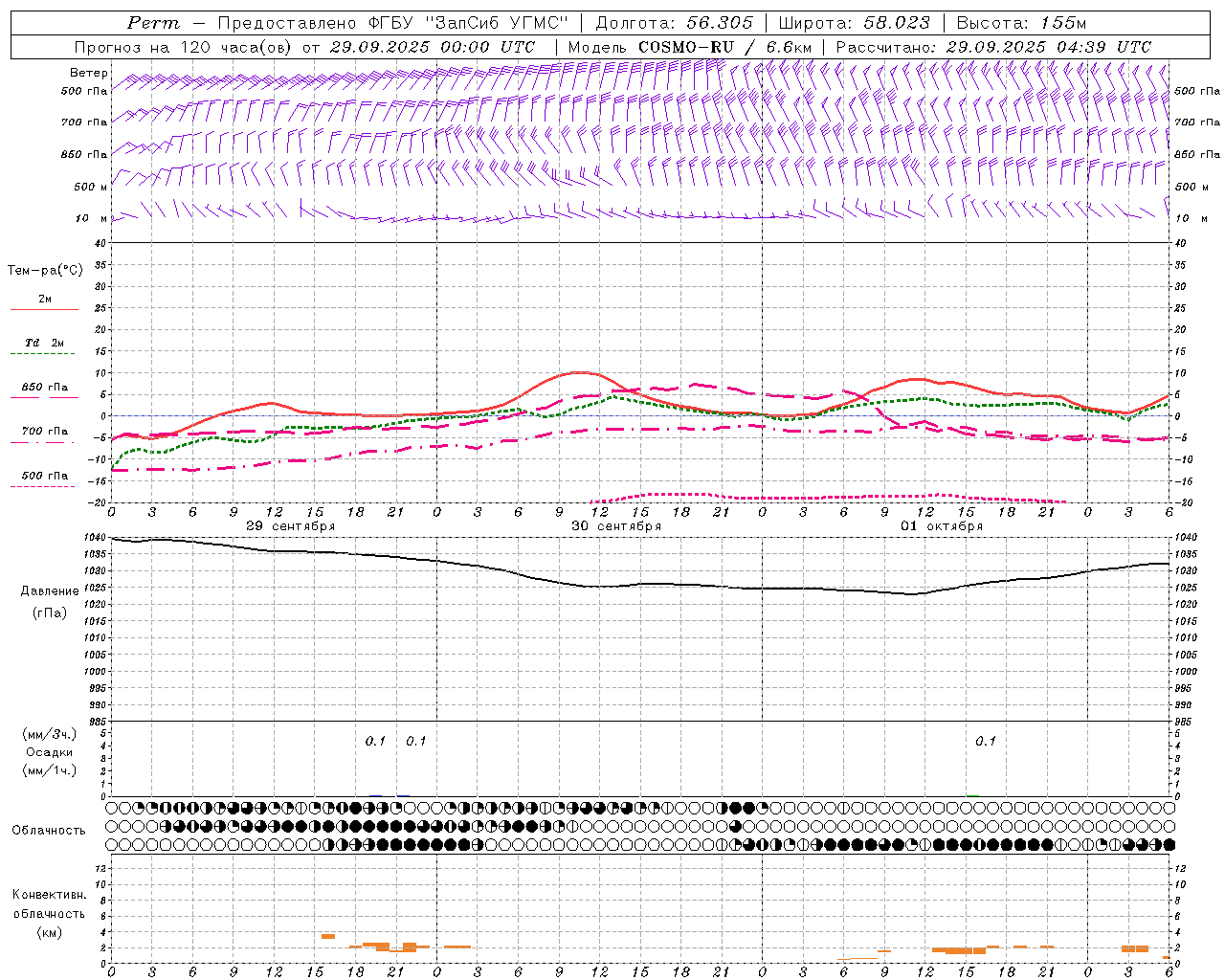The width and height of the screenshot is (1225, 980).
Task: Click the "30 сентября" date label
Action: (616, 526)
